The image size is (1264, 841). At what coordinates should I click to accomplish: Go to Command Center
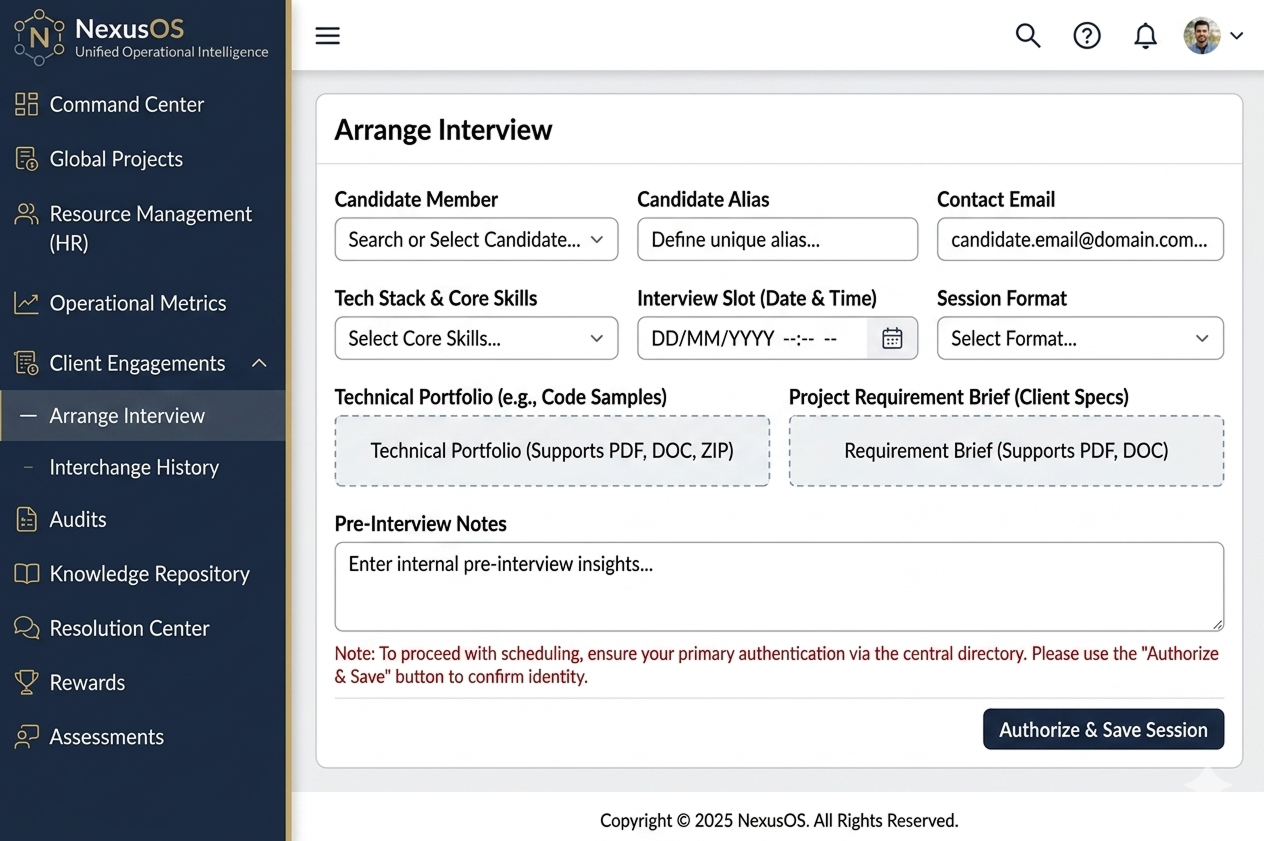point(126,104)
